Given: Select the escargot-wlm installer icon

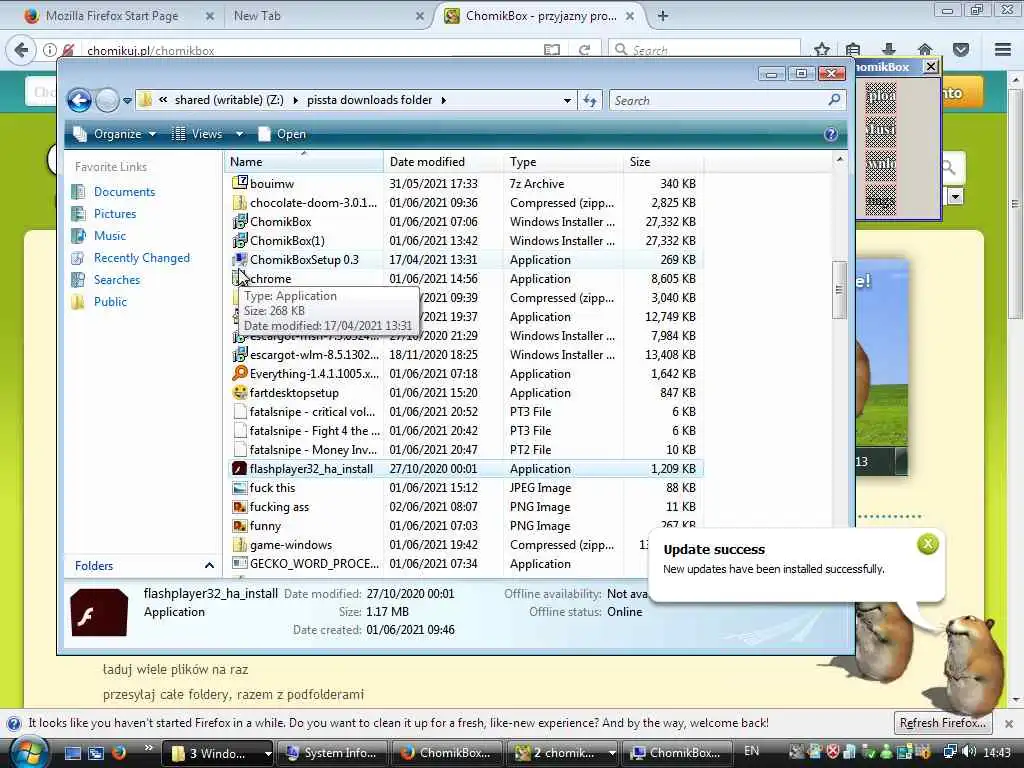Looking at the screenshot, I should [x=240, y=355].
